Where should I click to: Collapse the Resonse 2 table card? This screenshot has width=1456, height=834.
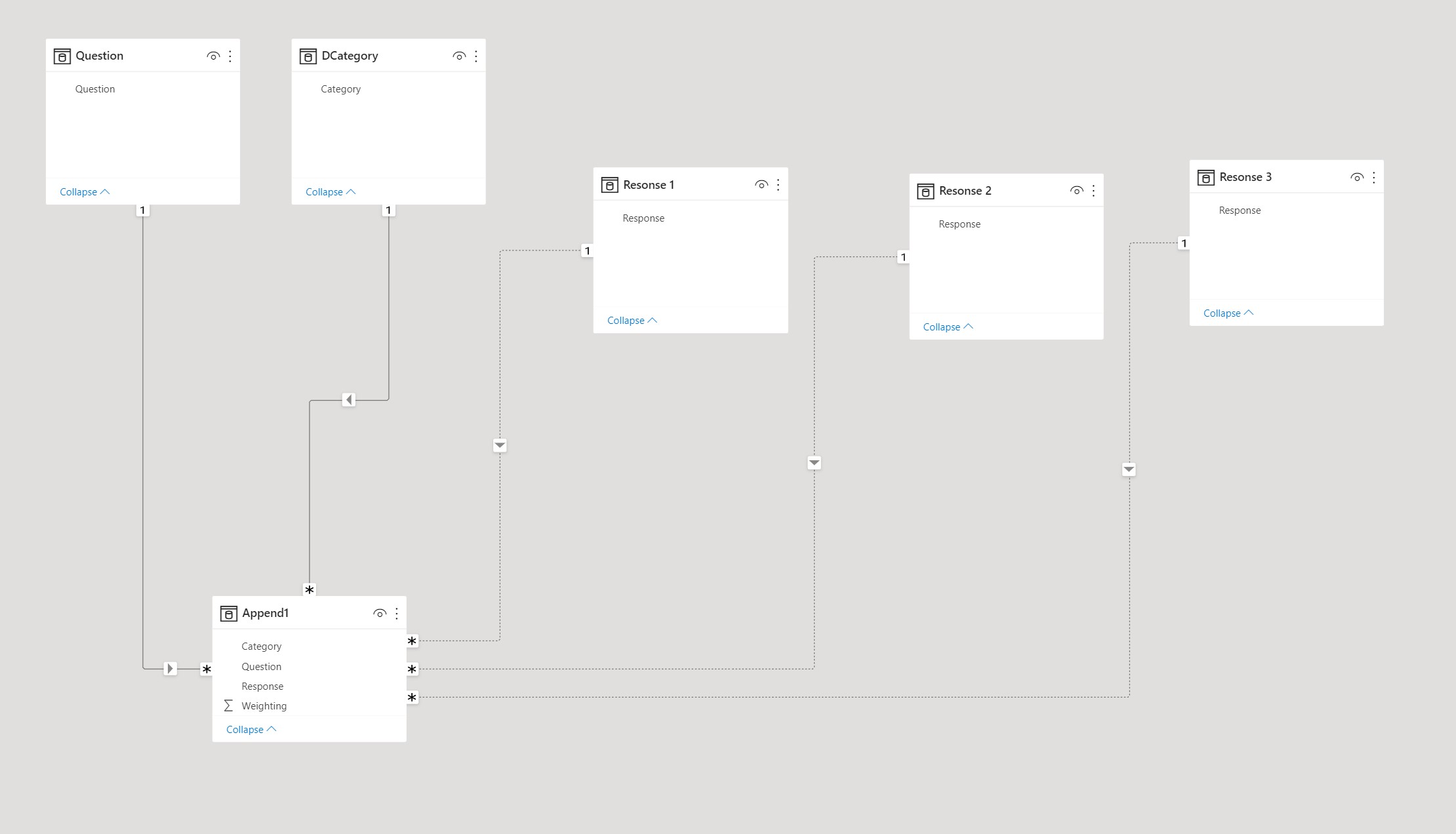(948, 327)
